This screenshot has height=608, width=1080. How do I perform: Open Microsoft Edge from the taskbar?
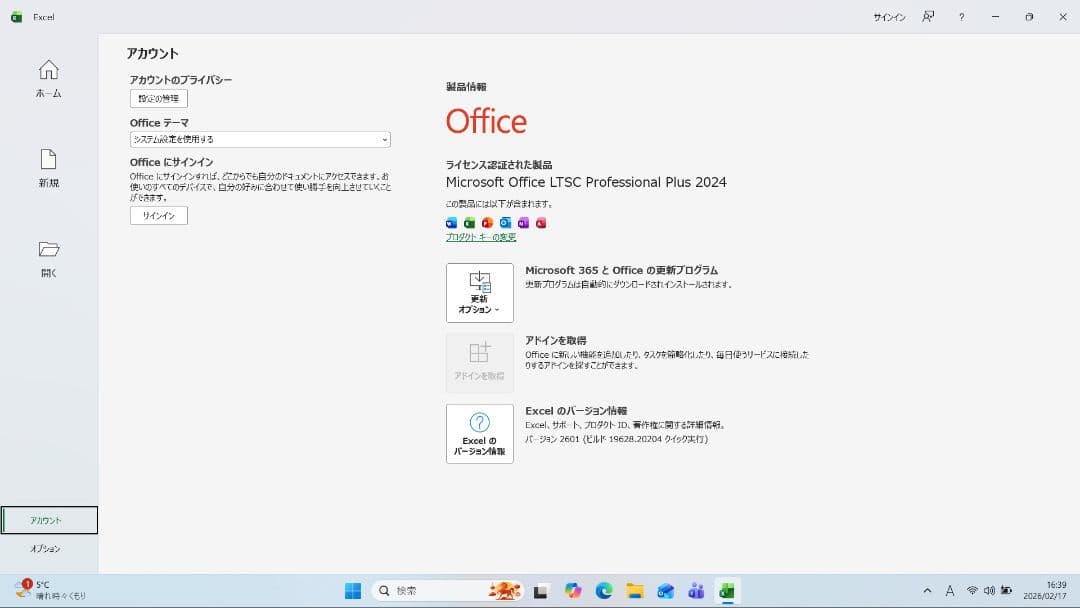(x=604, y=590)
